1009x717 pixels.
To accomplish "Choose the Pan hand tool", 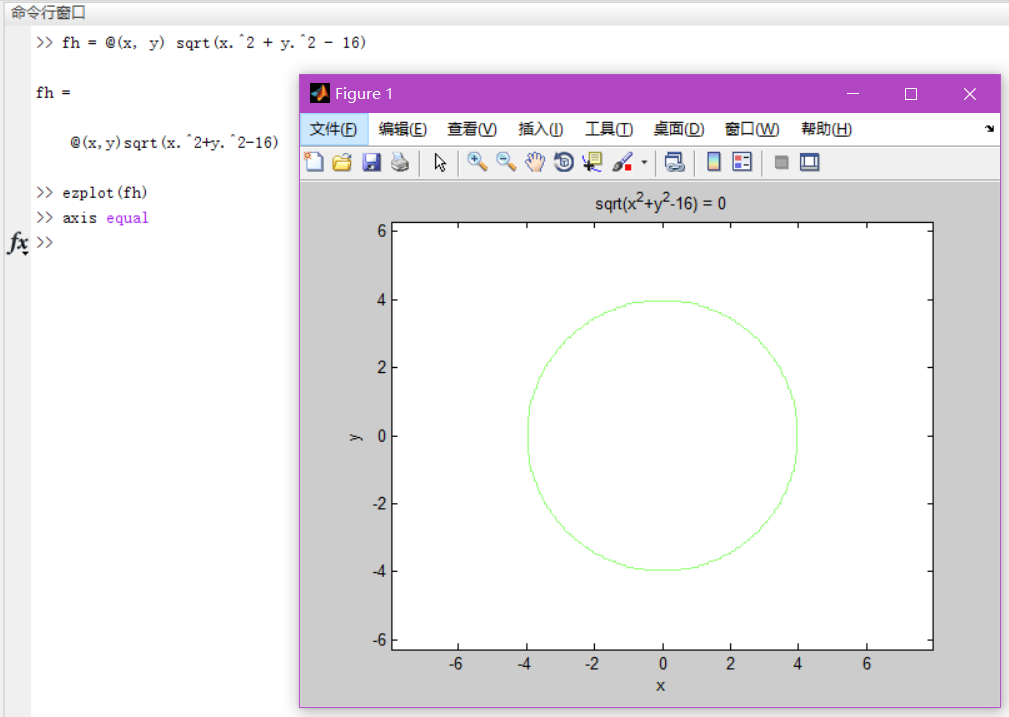I will click(535, 162).
